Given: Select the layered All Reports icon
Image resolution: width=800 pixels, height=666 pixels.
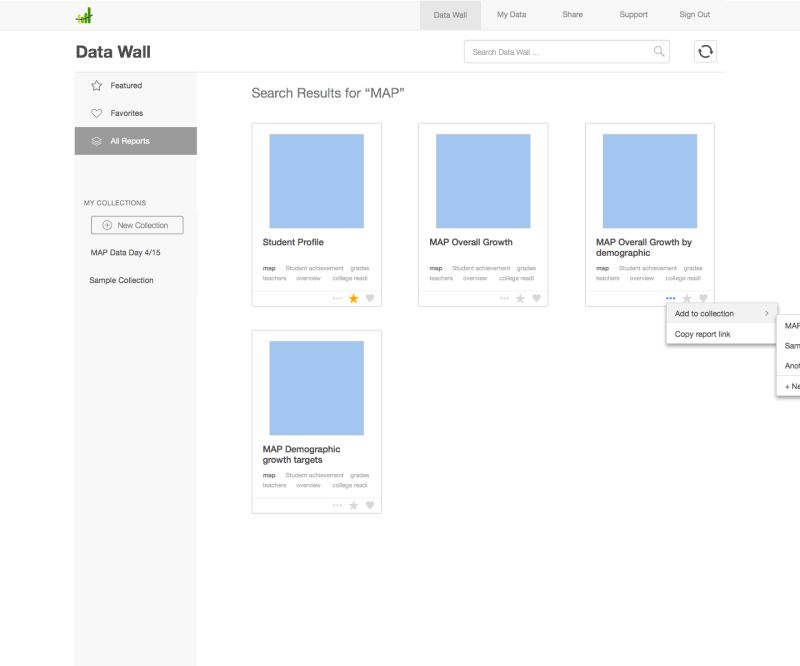Looking at the screenshot, I should 96,141.
